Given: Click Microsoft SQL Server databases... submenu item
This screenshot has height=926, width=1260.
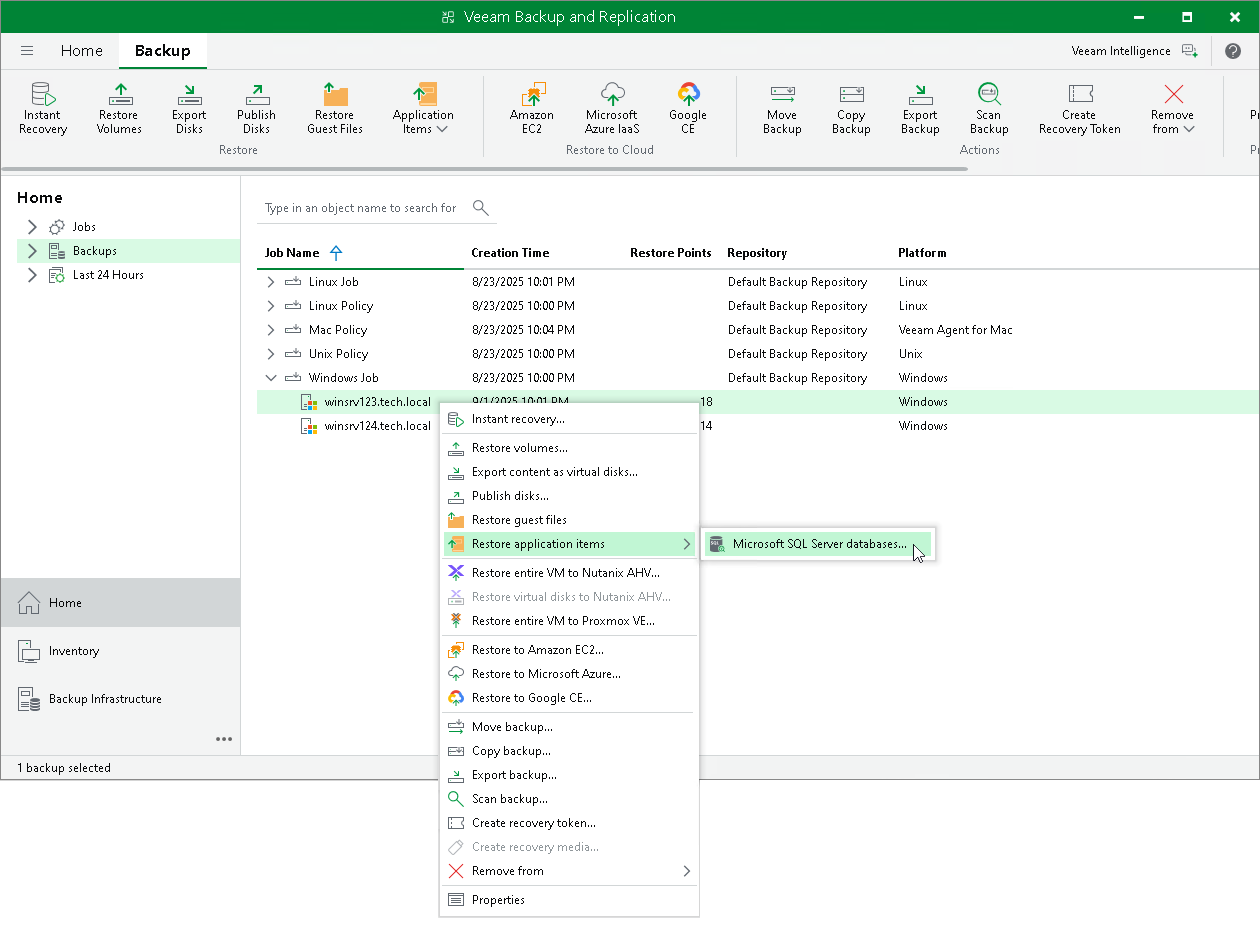Looking at the screenshot, I should tap(817, 544).
